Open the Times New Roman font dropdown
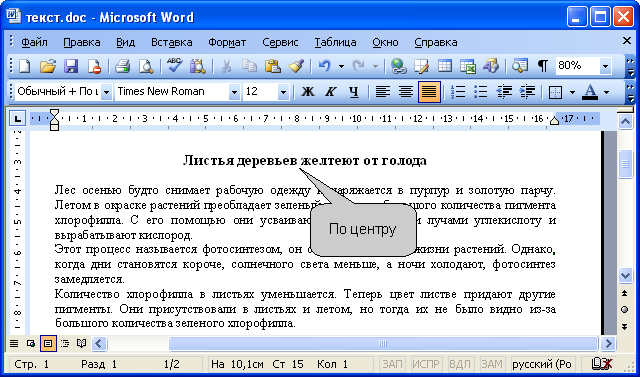The image size is (640, 377). pos(234,92)
